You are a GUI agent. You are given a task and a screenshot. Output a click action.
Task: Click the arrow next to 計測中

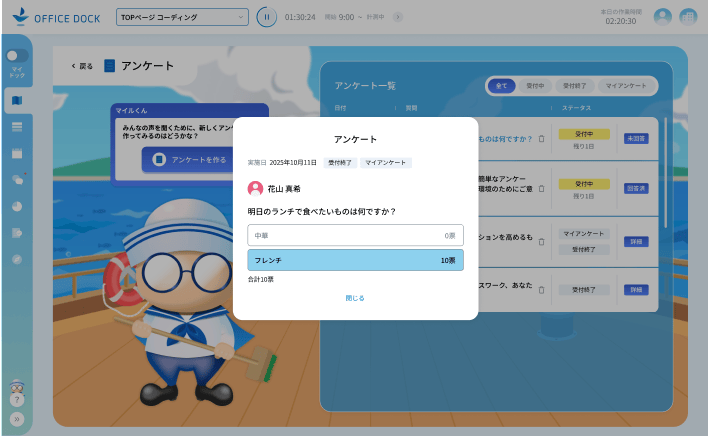point(397,17)
